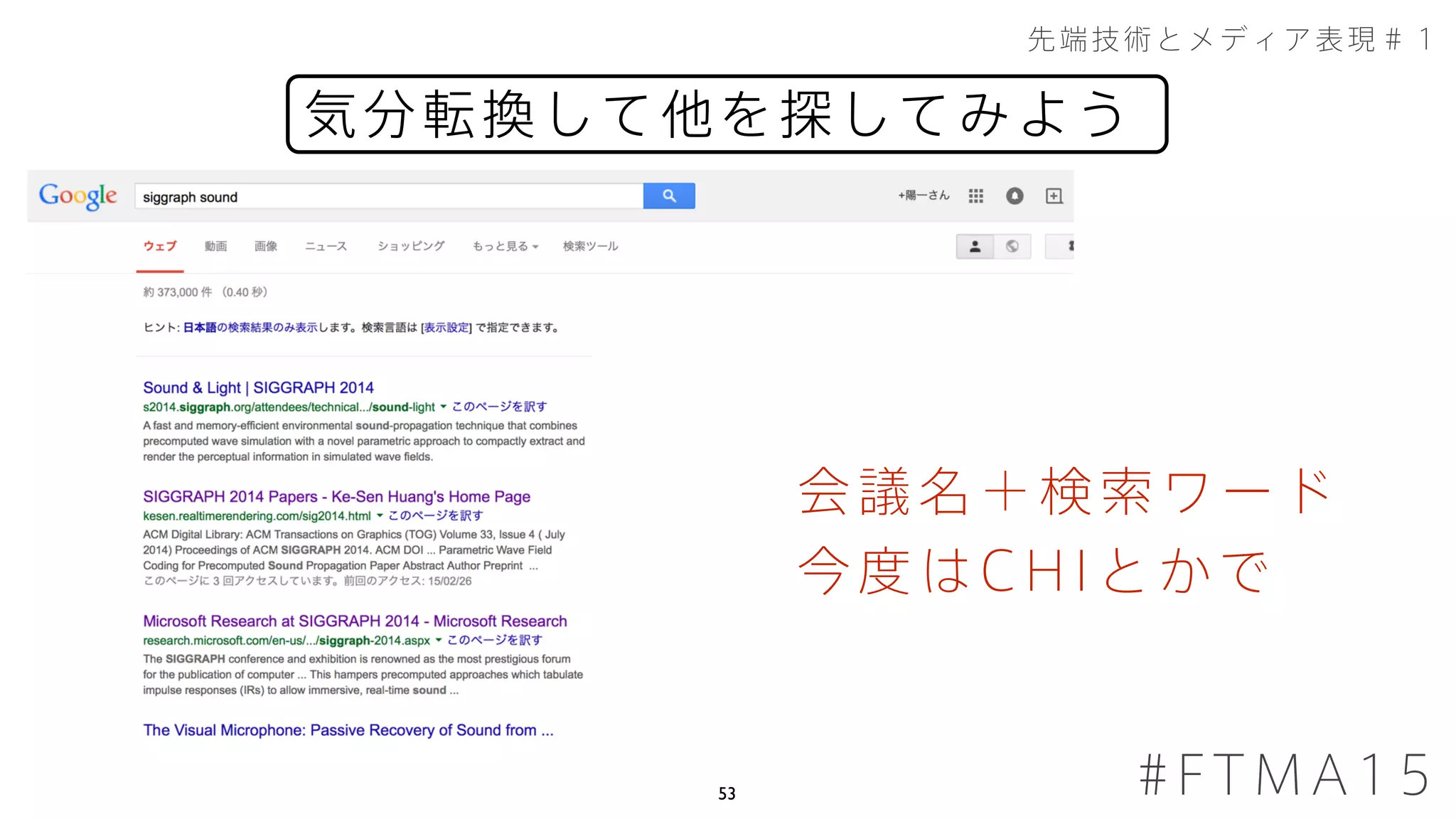Click the Google logo
The height and width of the screenshot is (819, 1456).
pos(78,196)
